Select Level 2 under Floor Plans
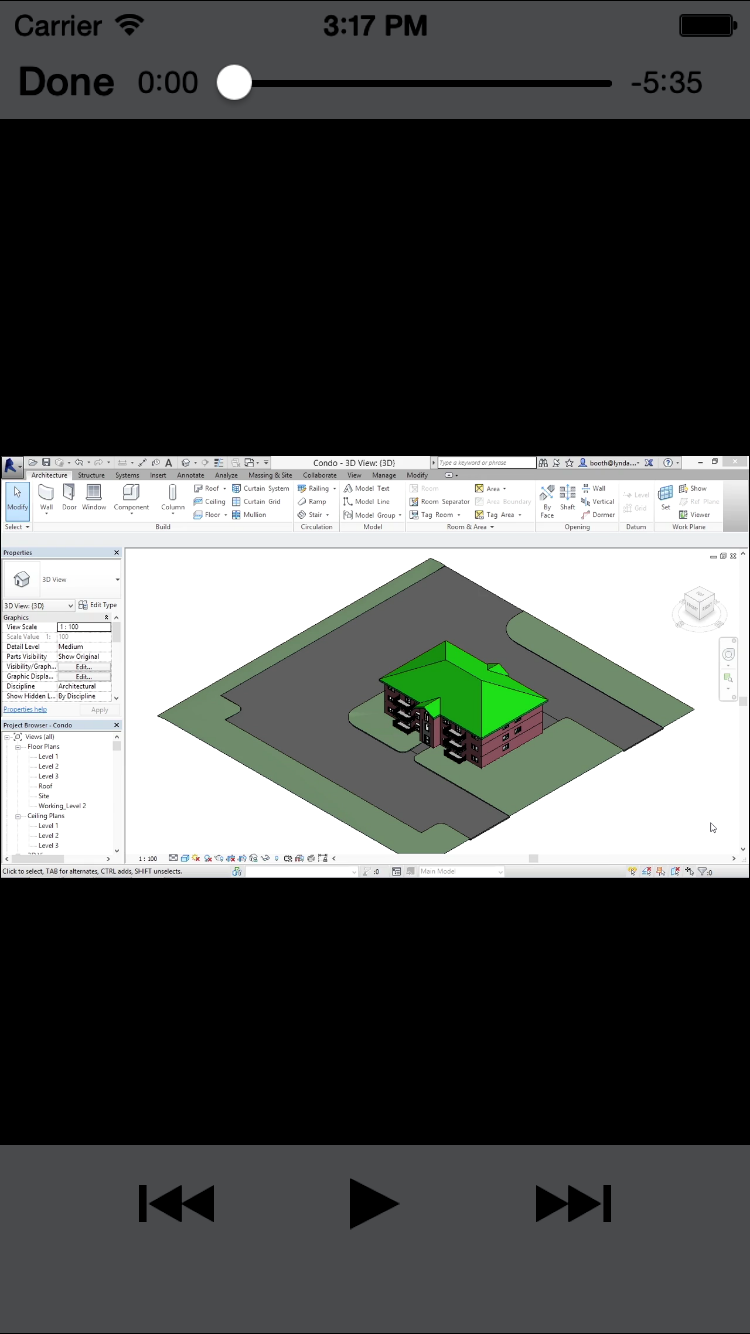The image size is (750, 1334). point(48,767)
